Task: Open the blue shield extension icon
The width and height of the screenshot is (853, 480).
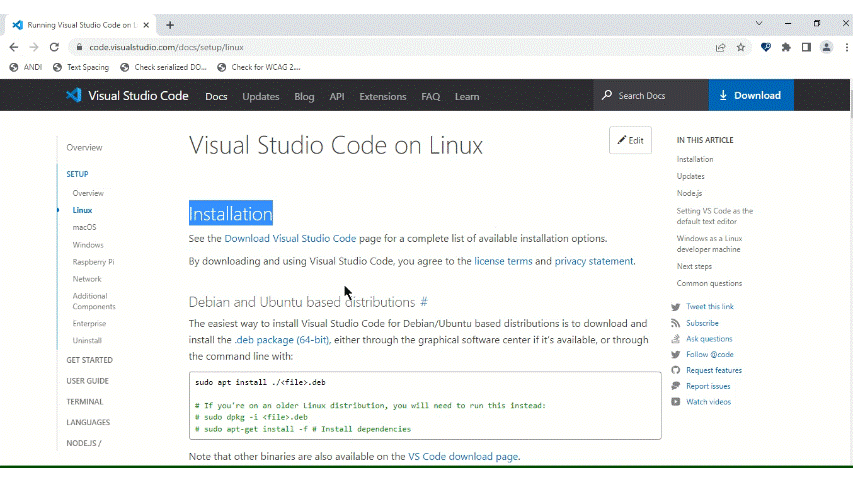Action: (x=765, y=47)
